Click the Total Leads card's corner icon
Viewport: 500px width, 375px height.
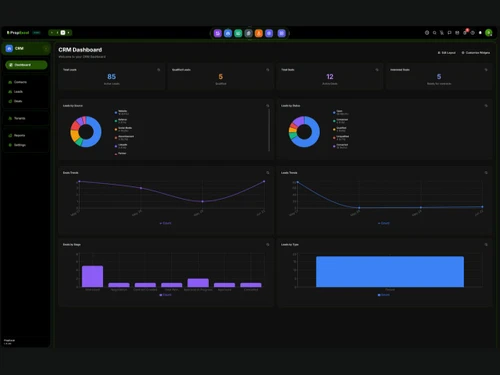tap(159, 70)
